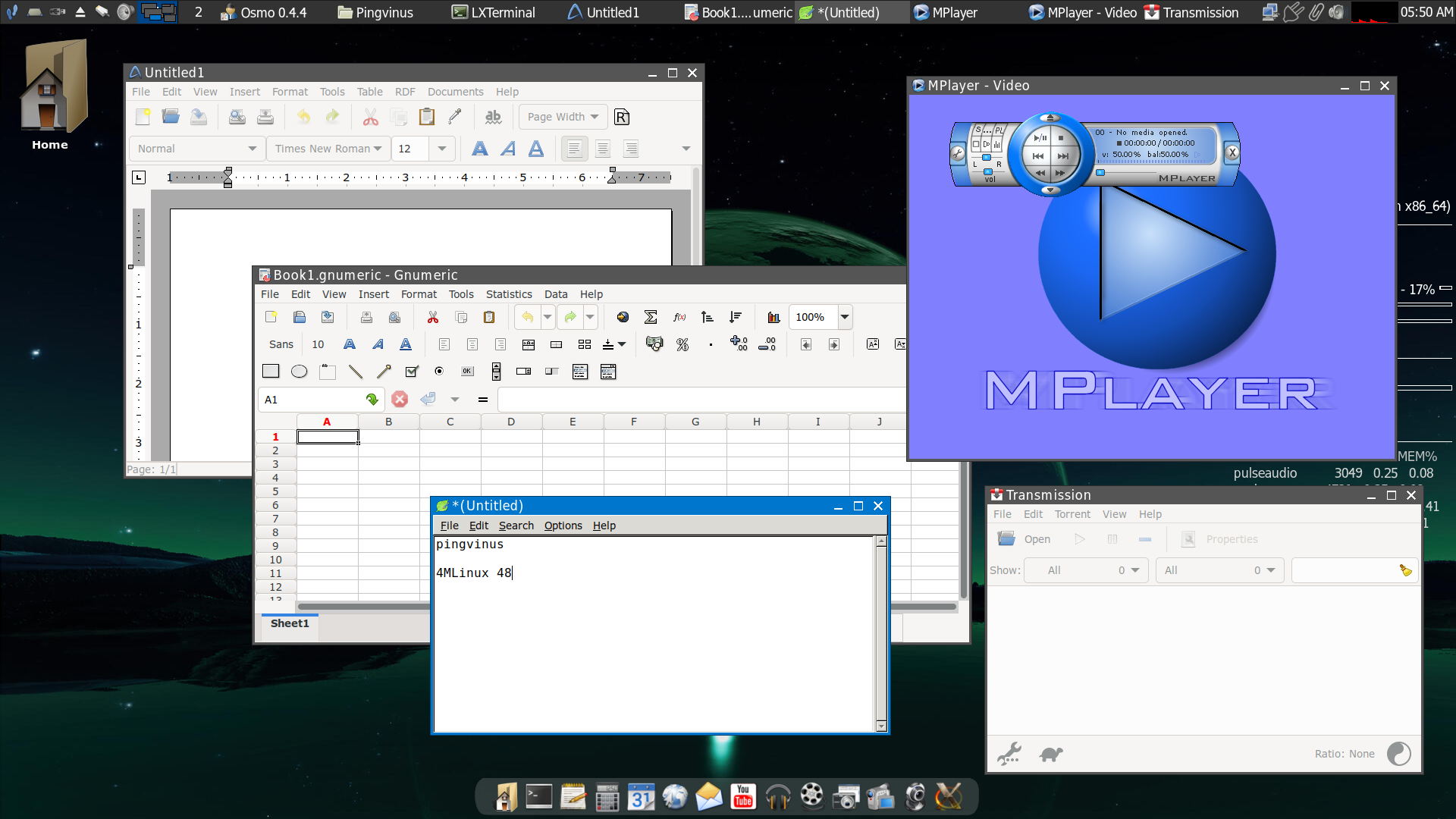The image size is (1456, 819).
Task: Toggle italic in Untitled1 word processor
Action: [508, 149]
